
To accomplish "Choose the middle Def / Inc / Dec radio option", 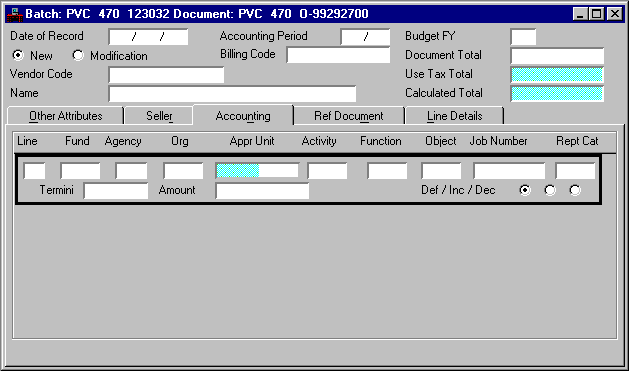I will [550, 190].
